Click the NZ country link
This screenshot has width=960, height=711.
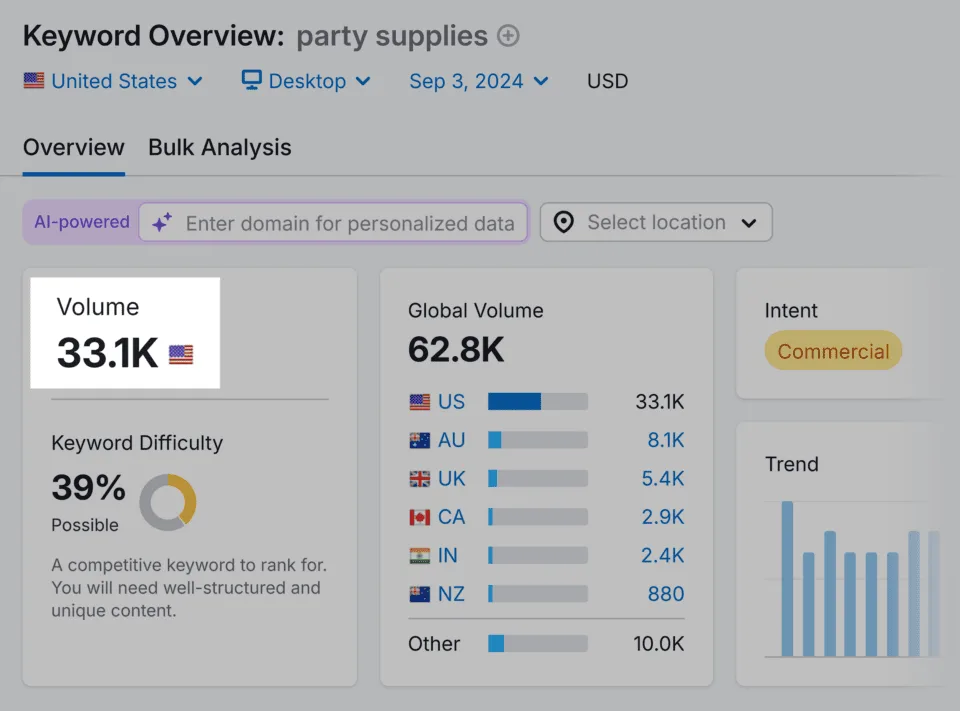451,594
